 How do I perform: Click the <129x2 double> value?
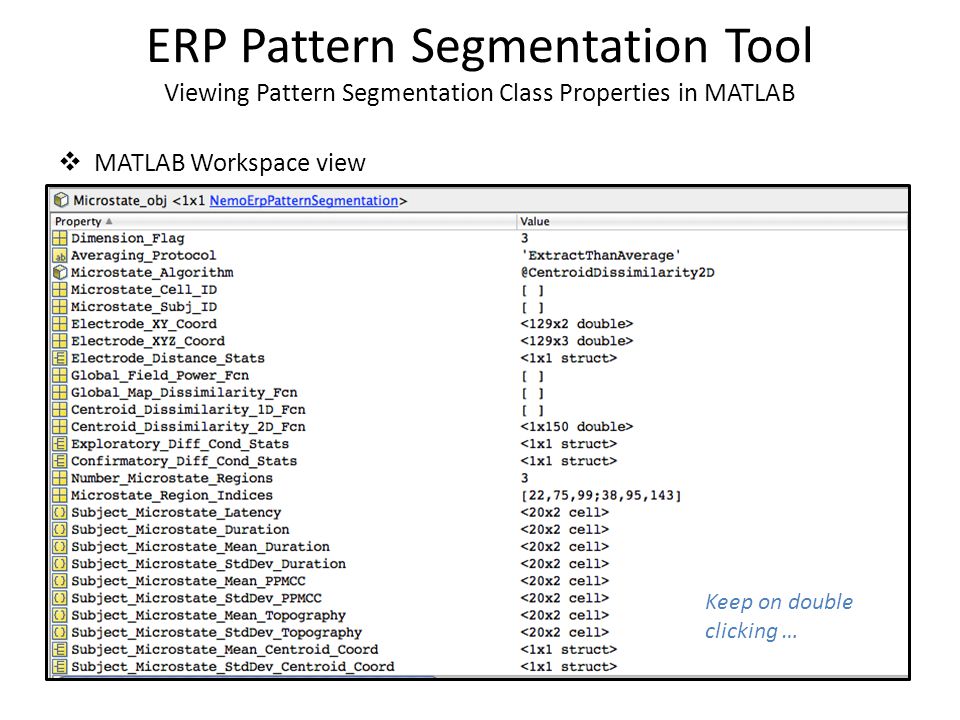[x=577, y=324]
